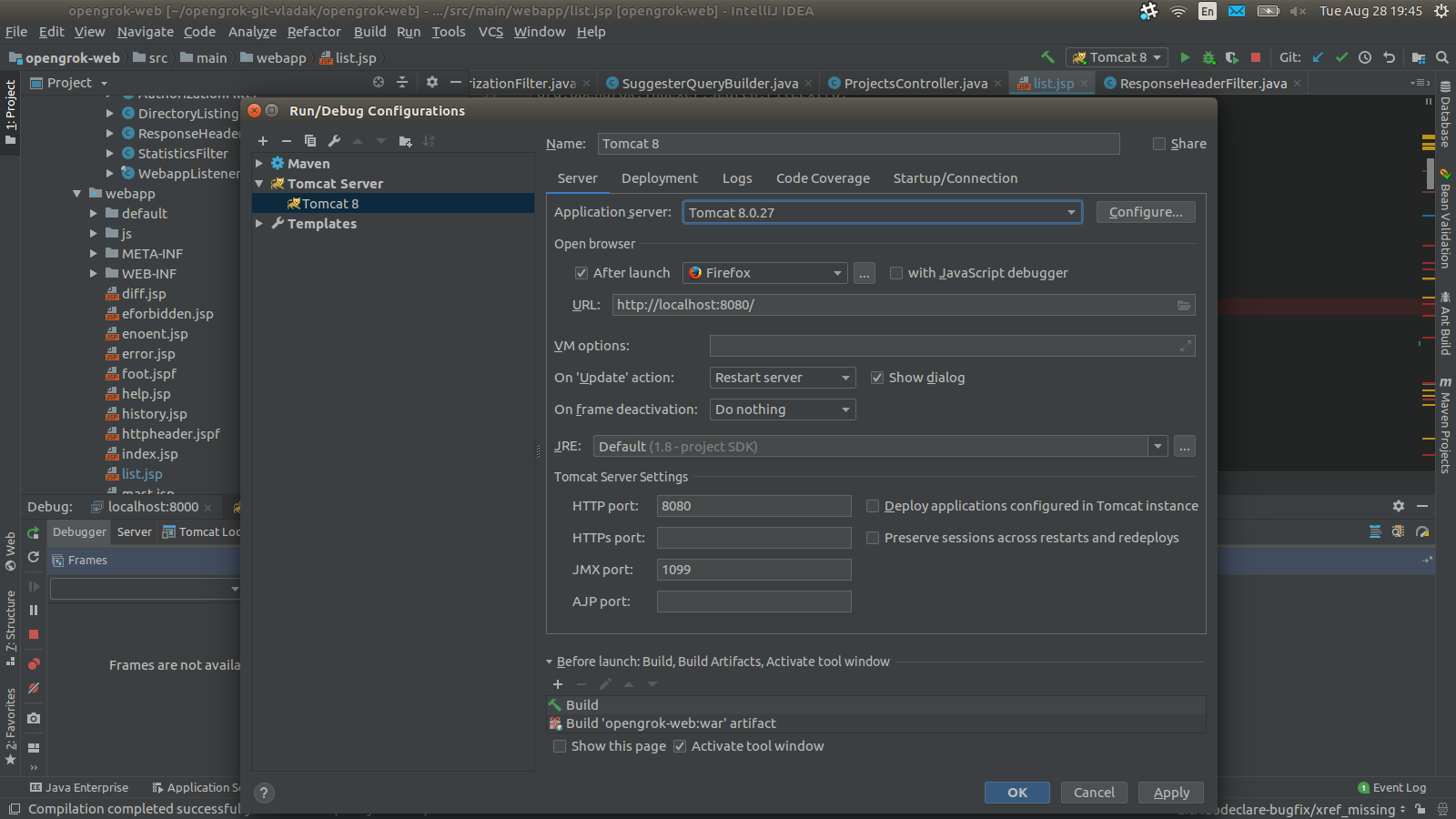This screenshot has height=819, width=1456.
Task: Open Debug panel settings gear icon
Action: (1399, 506)
